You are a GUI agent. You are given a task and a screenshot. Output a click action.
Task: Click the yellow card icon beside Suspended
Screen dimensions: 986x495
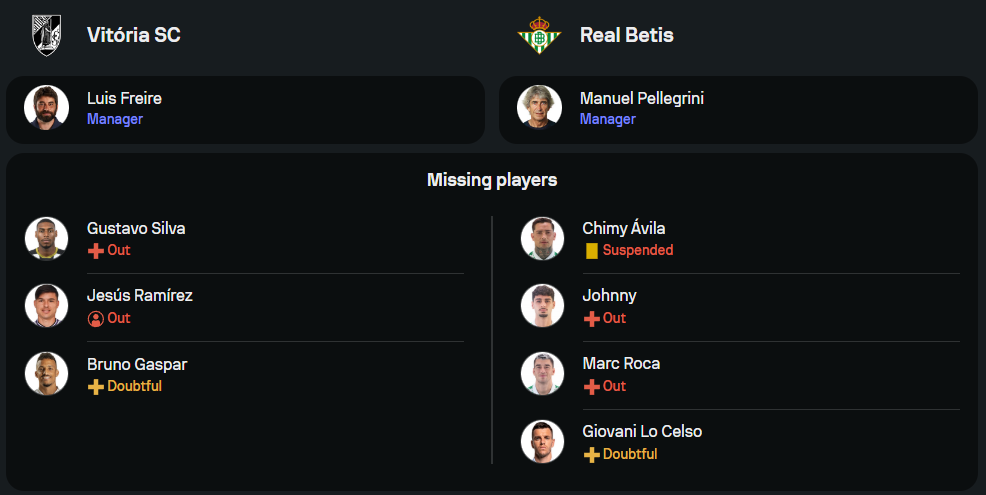[x=592, y=251]
